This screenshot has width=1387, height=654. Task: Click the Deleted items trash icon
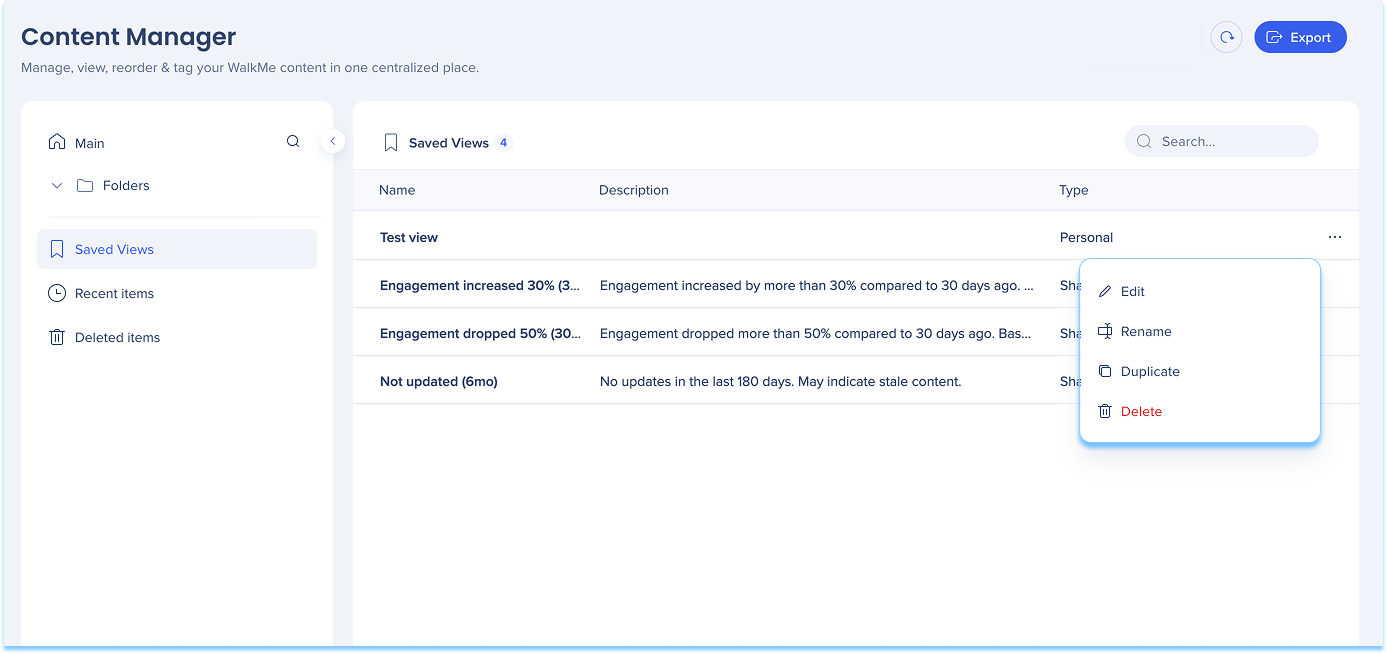point(57,337)
